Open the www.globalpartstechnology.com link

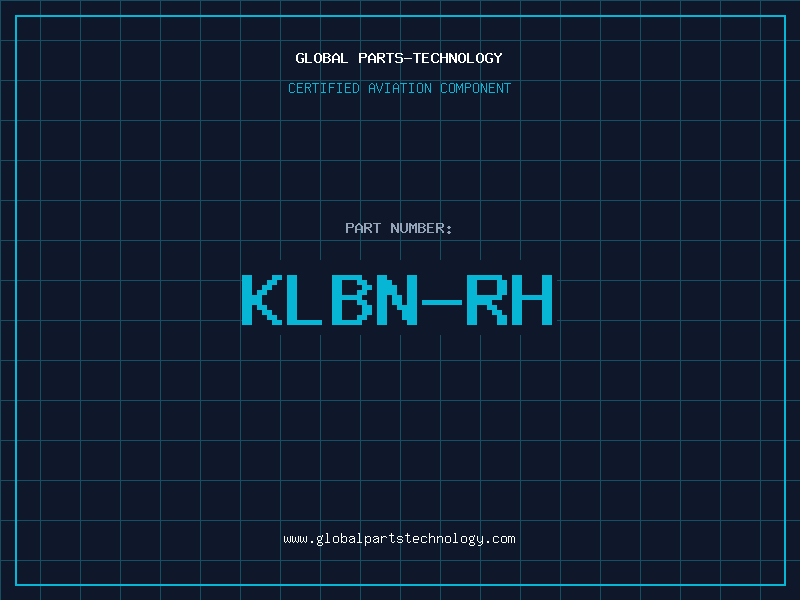pyautogui.click(x=399, y=539)
